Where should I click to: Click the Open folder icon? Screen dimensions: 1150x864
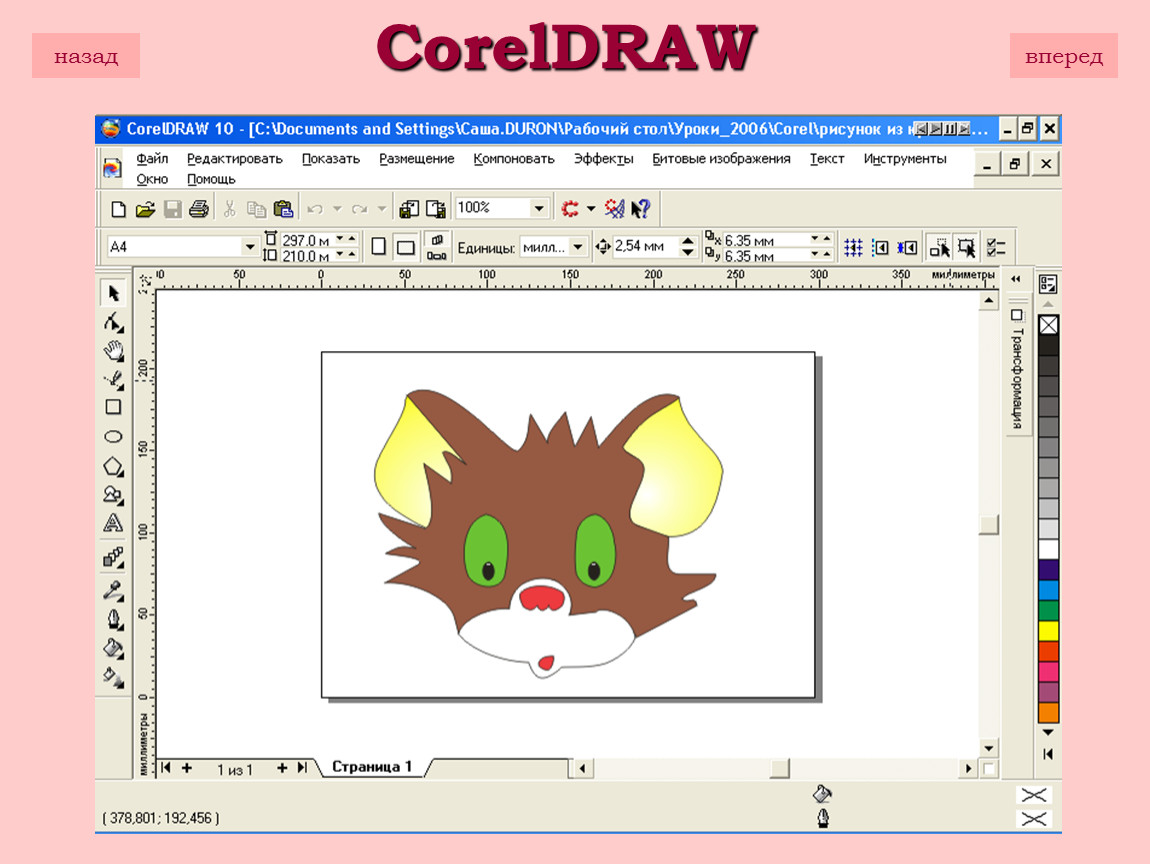pyautogui.click(x=145, y=209)
